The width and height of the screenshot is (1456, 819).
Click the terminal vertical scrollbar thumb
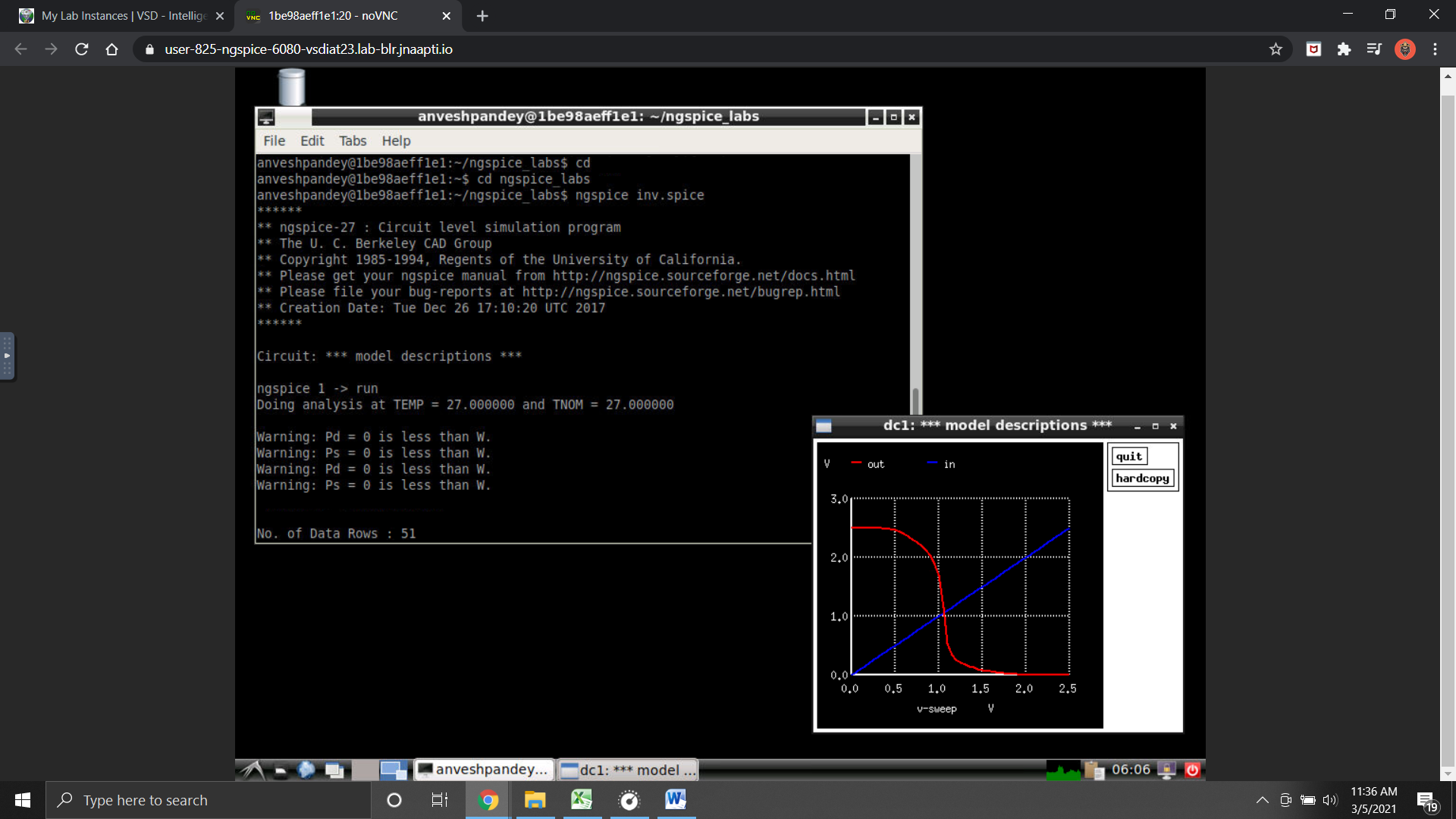pyautogui.click(x=915, y=400)
